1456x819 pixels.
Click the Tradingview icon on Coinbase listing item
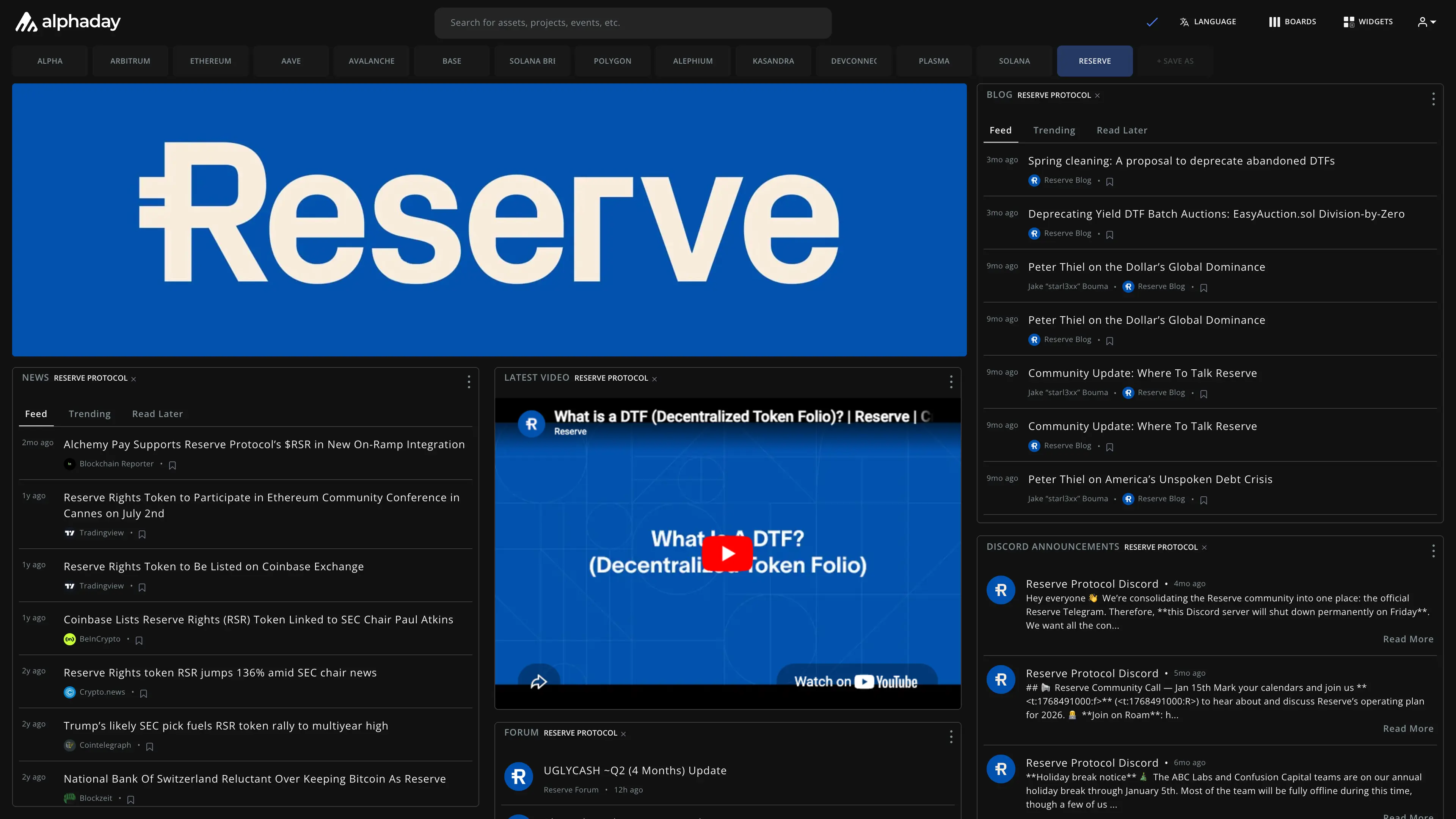(x=69, y=586)
